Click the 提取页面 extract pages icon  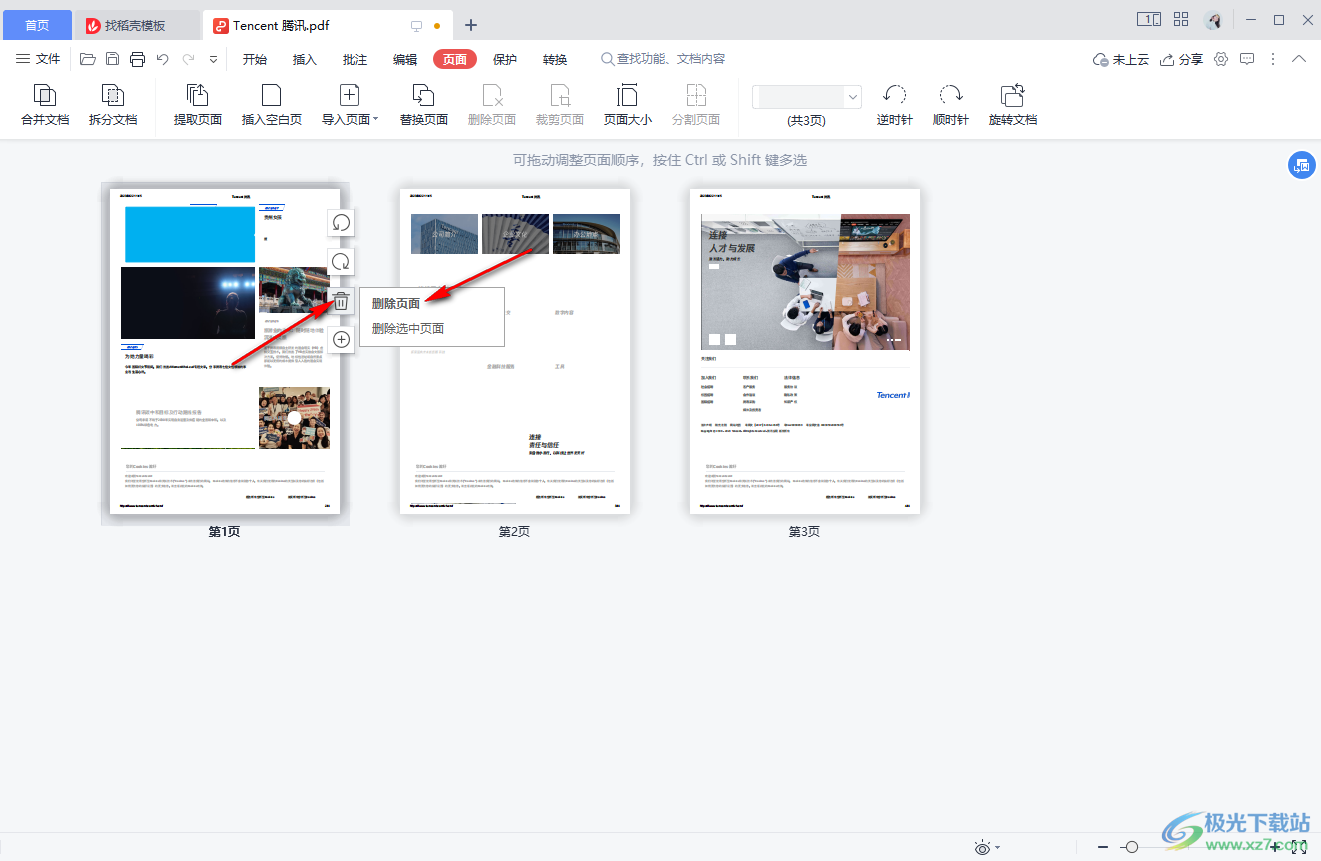click(198, 95)
